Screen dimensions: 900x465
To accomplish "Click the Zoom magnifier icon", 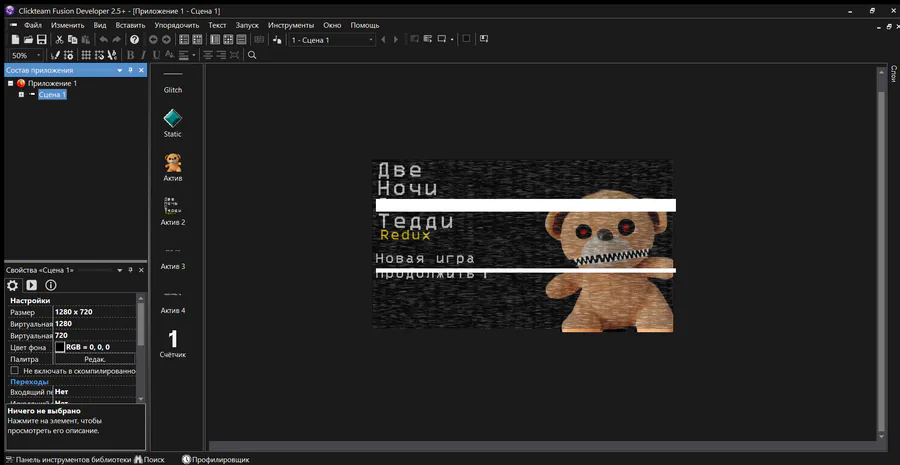I will pyautogui.click(x=251, y=55).
